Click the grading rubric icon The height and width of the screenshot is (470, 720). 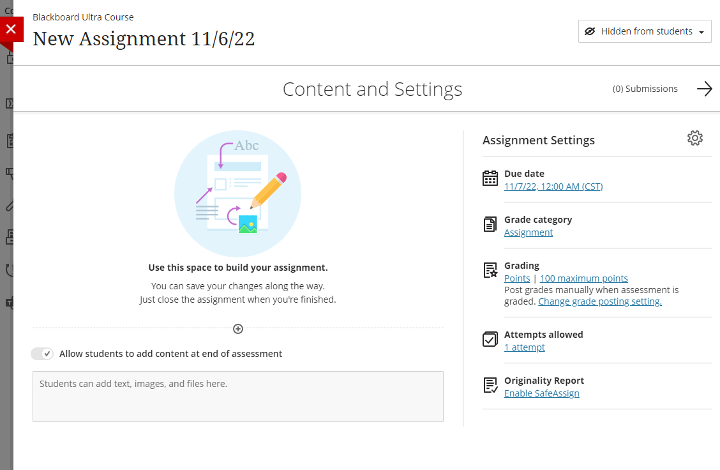490,270
